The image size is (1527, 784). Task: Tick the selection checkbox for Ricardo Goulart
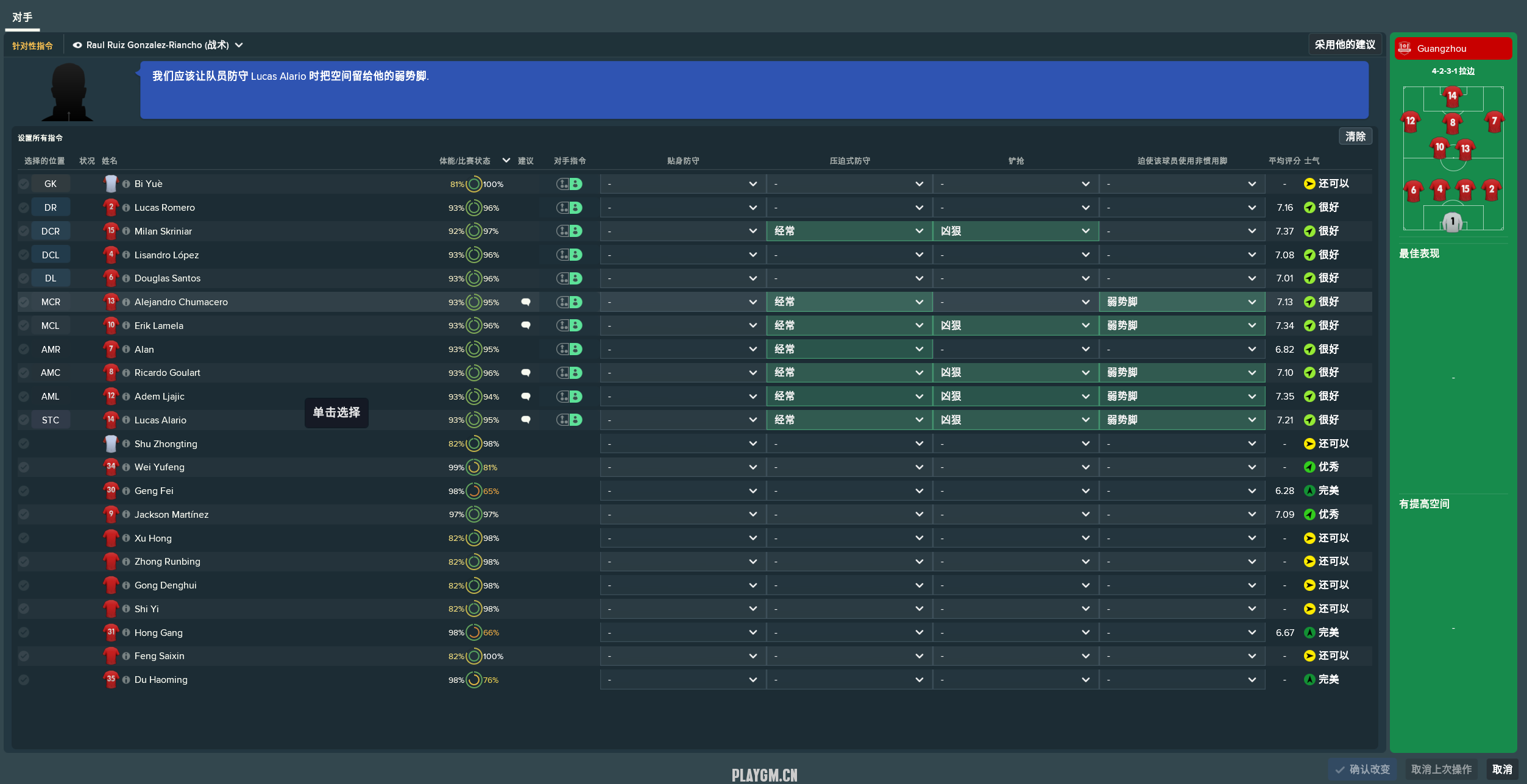(x=24, y=373)
